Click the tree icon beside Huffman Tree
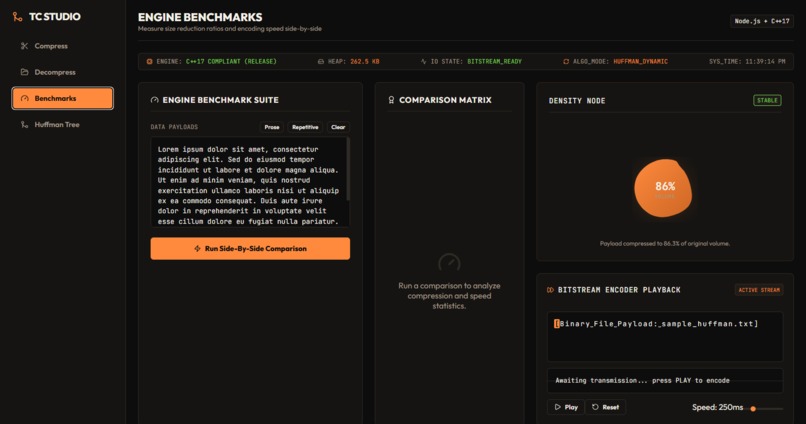This screenshot has height=424, width=806. [24, 124]
